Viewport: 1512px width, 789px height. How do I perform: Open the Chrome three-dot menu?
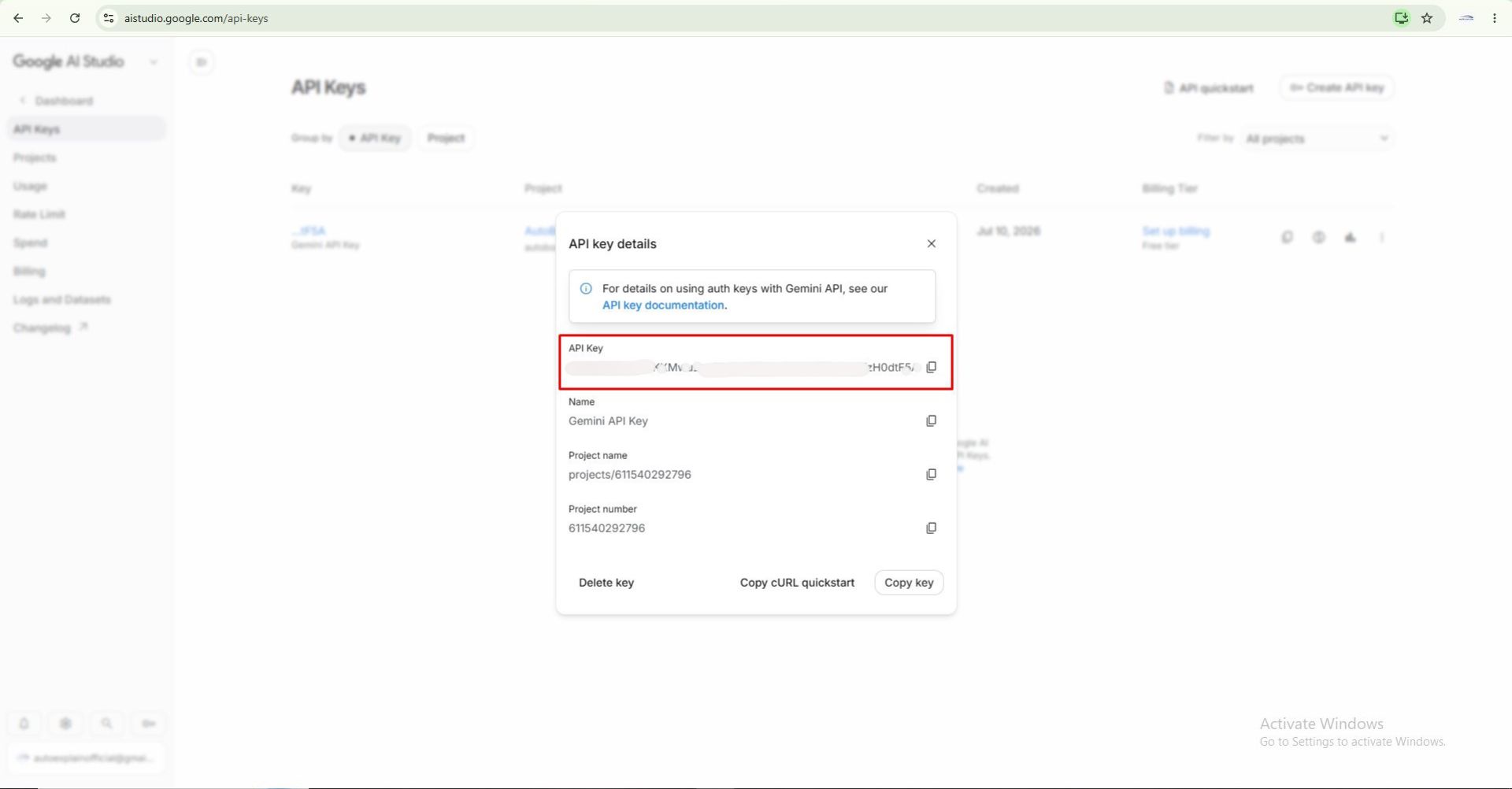[1495, 18]
